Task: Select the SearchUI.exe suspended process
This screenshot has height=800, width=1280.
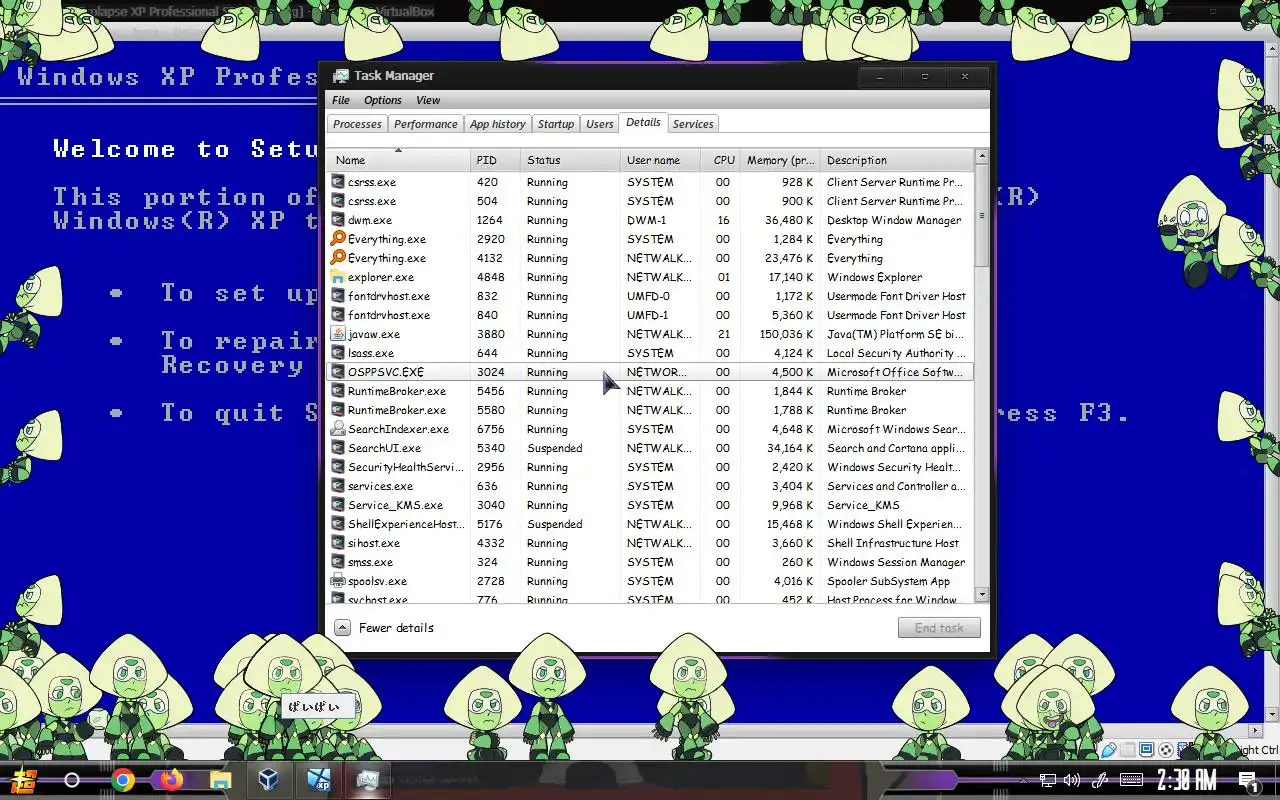Action: [650, 448]
